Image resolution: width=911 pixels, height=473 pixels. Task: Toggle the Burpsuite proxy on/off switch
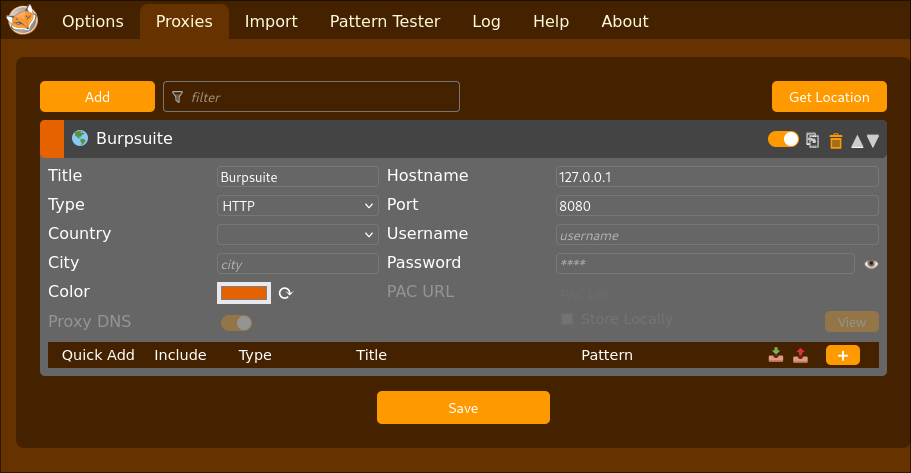(783, 139)
